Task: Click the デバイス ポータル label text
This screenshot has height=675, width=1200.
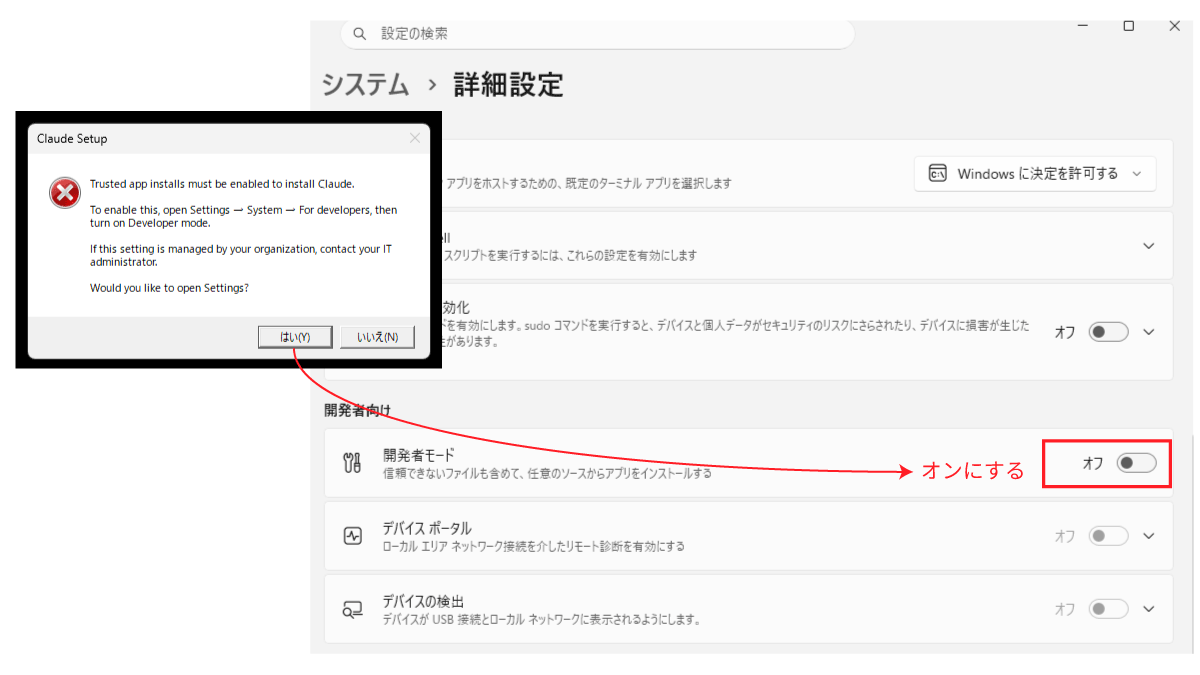Action: [427, 528]
